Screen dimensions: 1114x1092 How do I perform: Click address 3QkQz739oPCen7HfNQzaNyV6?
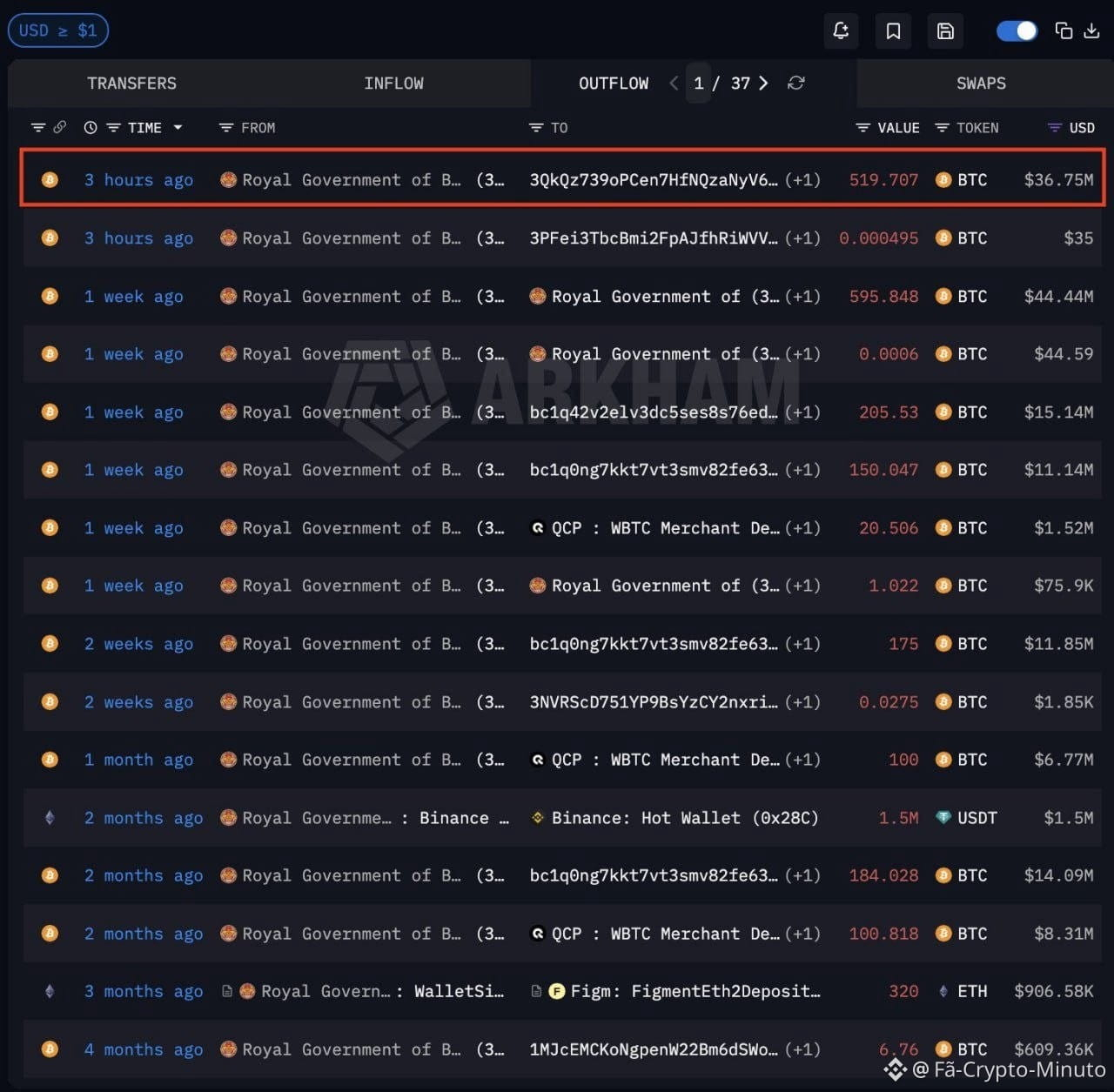[654, 180]
